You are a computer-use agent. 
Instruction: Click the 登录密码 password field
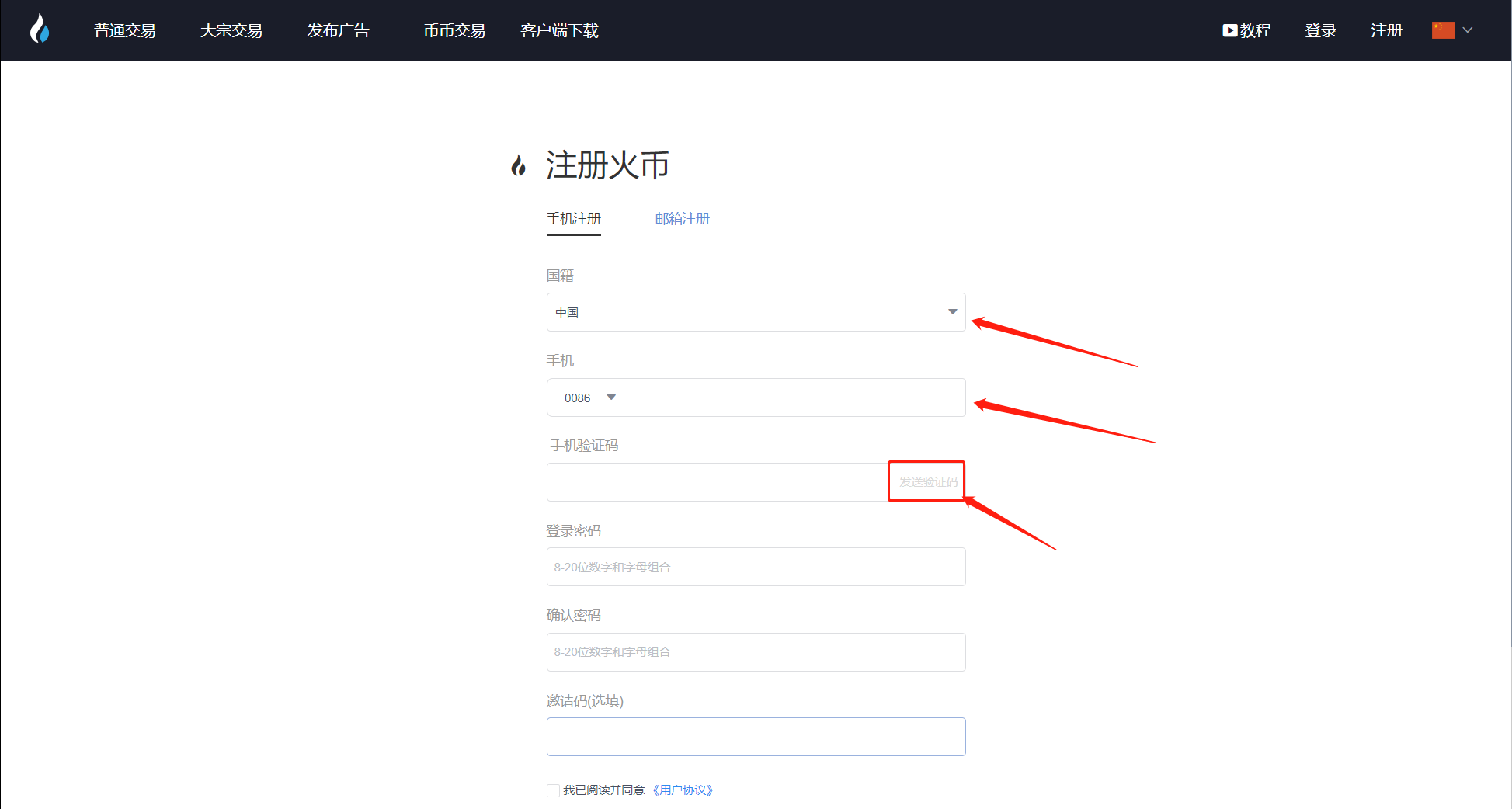click(x=756, y=567)
